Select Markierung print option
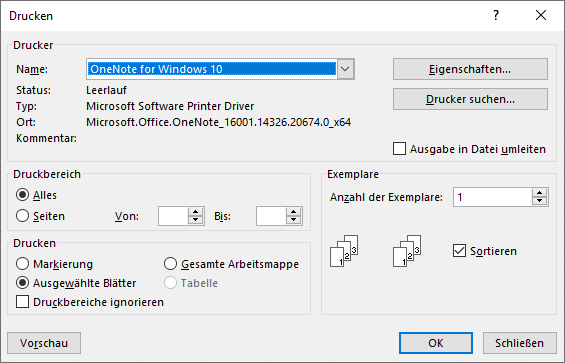This screenshot has width=565, height=363. 22,264
